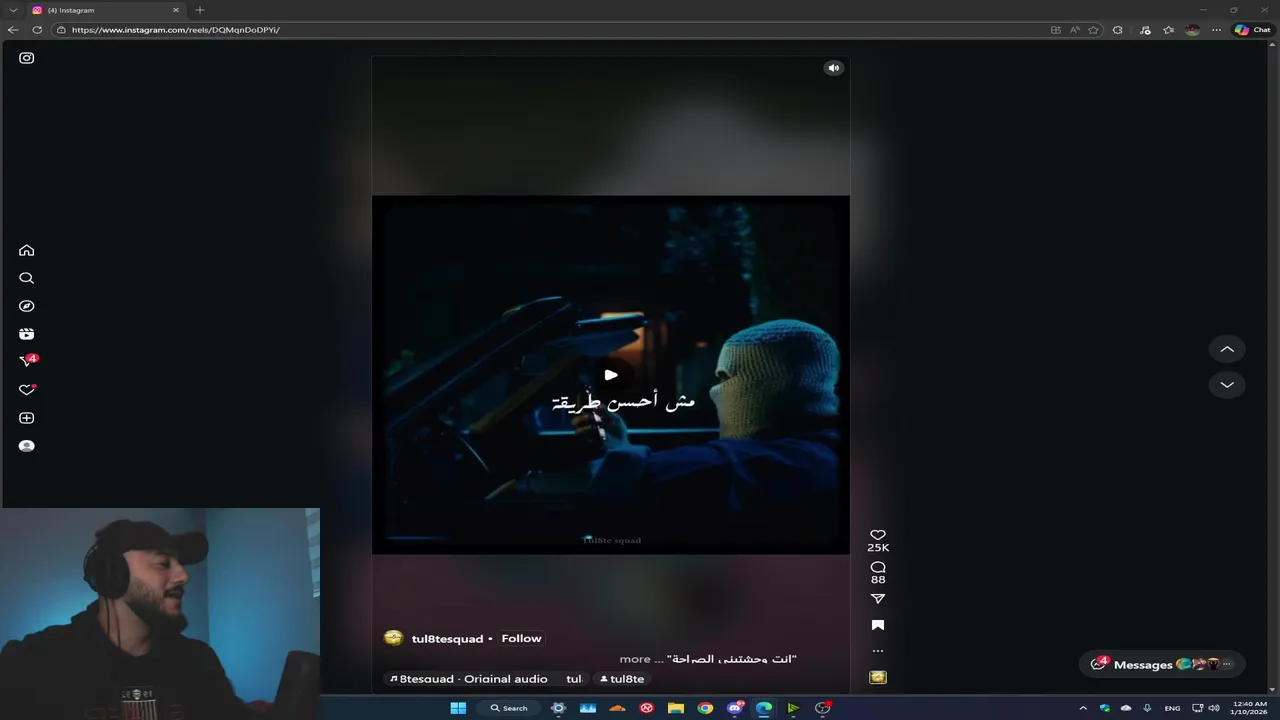
Task: Open Google Chrome from taskbar
Action: [x=705, y=708]
